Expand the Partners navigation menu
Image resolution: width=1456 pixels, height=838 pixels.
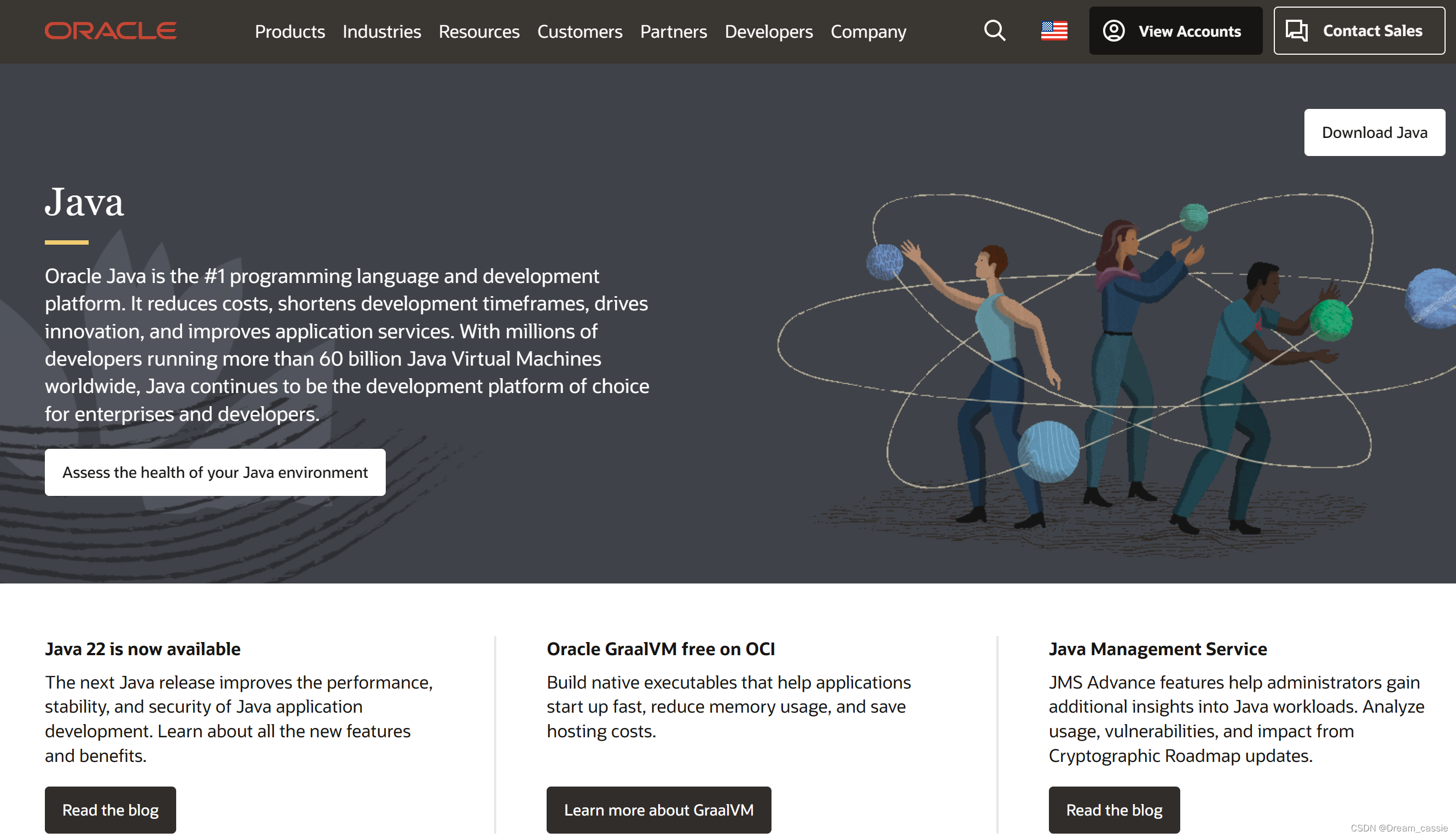coord(673,31)
